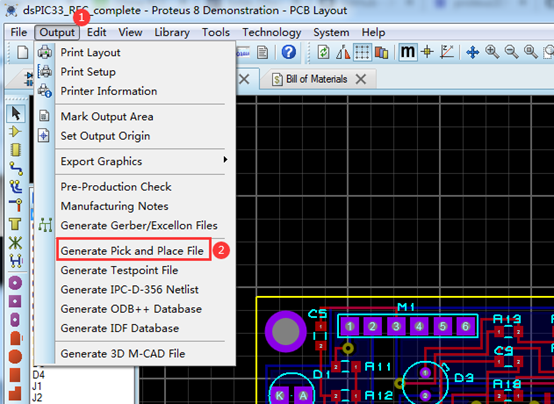Choose Print Setup menu entry
The height and width of the screenshot is (404, 554).
[135, 72]
